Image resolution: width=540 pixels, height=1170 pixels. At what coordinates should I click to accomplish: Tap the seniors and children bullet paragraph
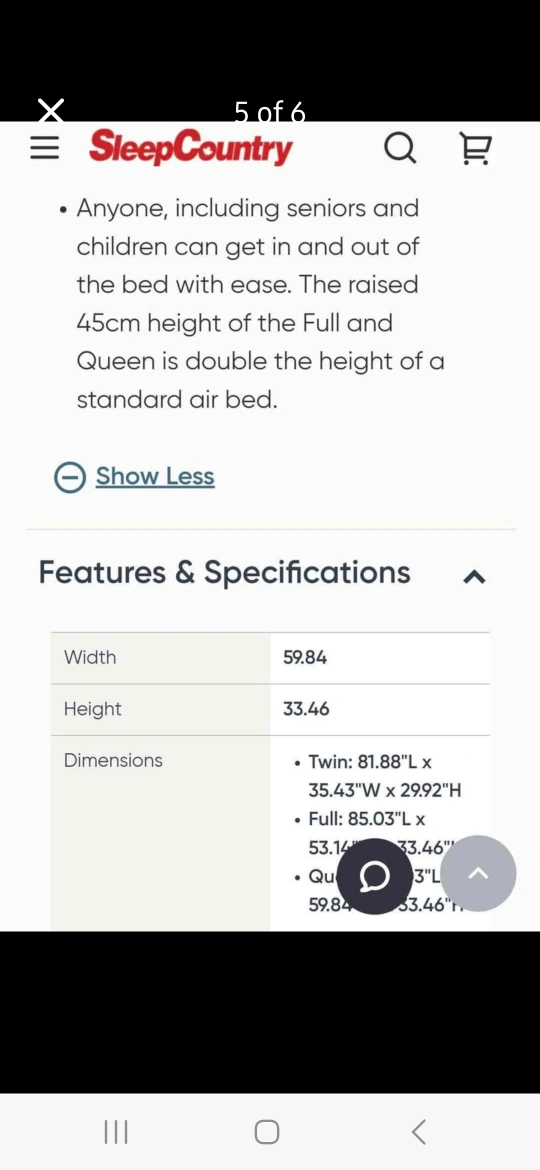[x=253, y=304]
